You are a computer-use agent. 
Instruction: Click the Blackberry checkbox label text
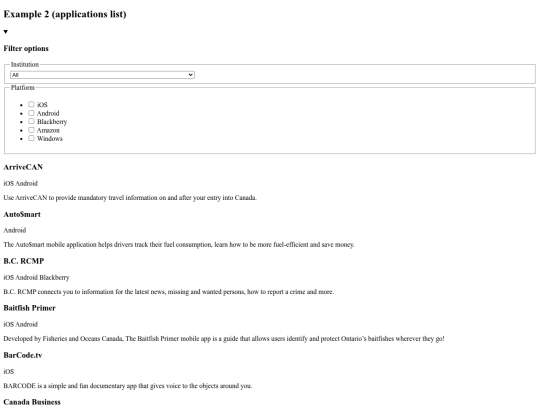tap(52, 122)
